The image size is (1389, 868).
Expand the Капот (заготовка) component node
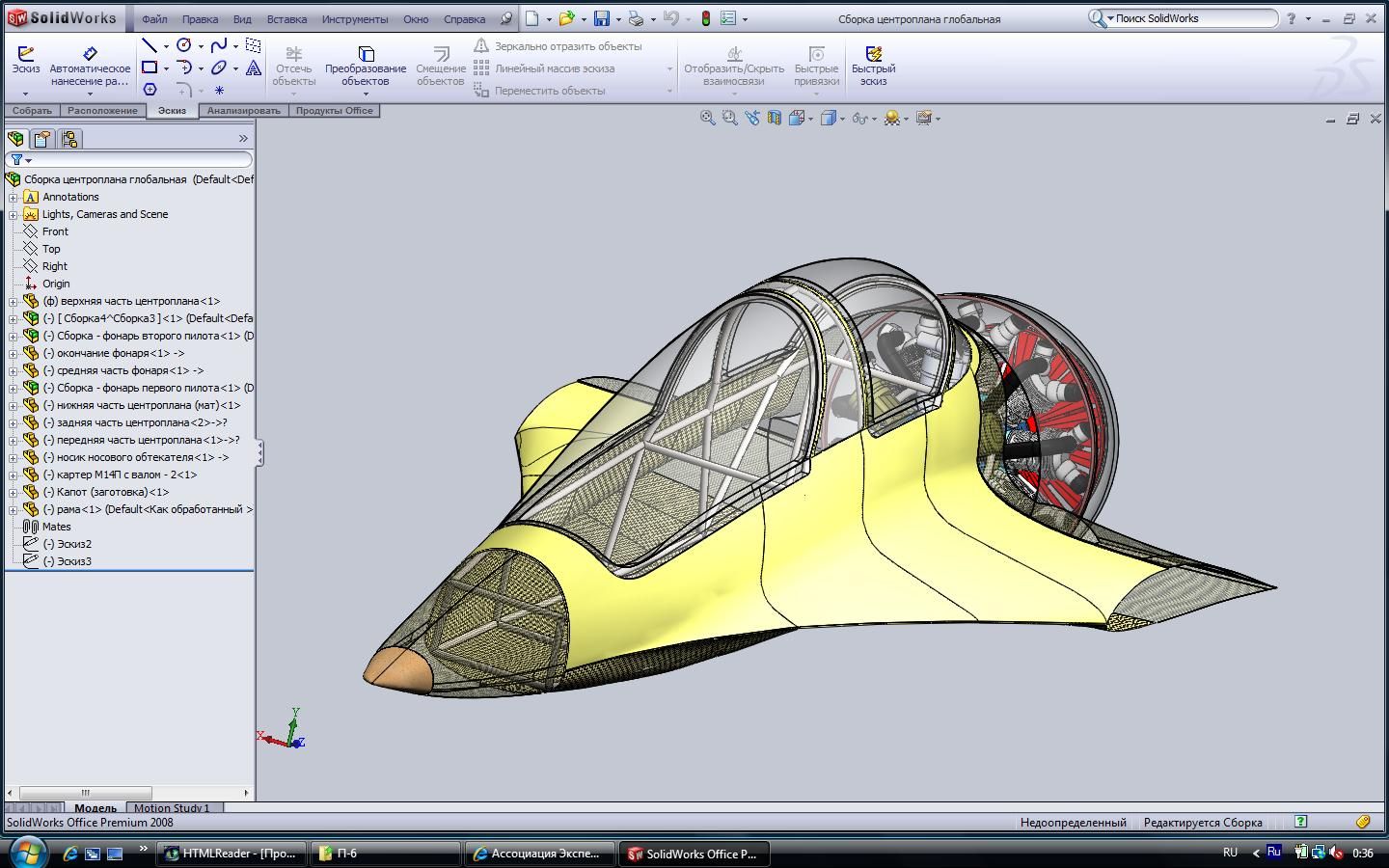[x=14, y=492]
